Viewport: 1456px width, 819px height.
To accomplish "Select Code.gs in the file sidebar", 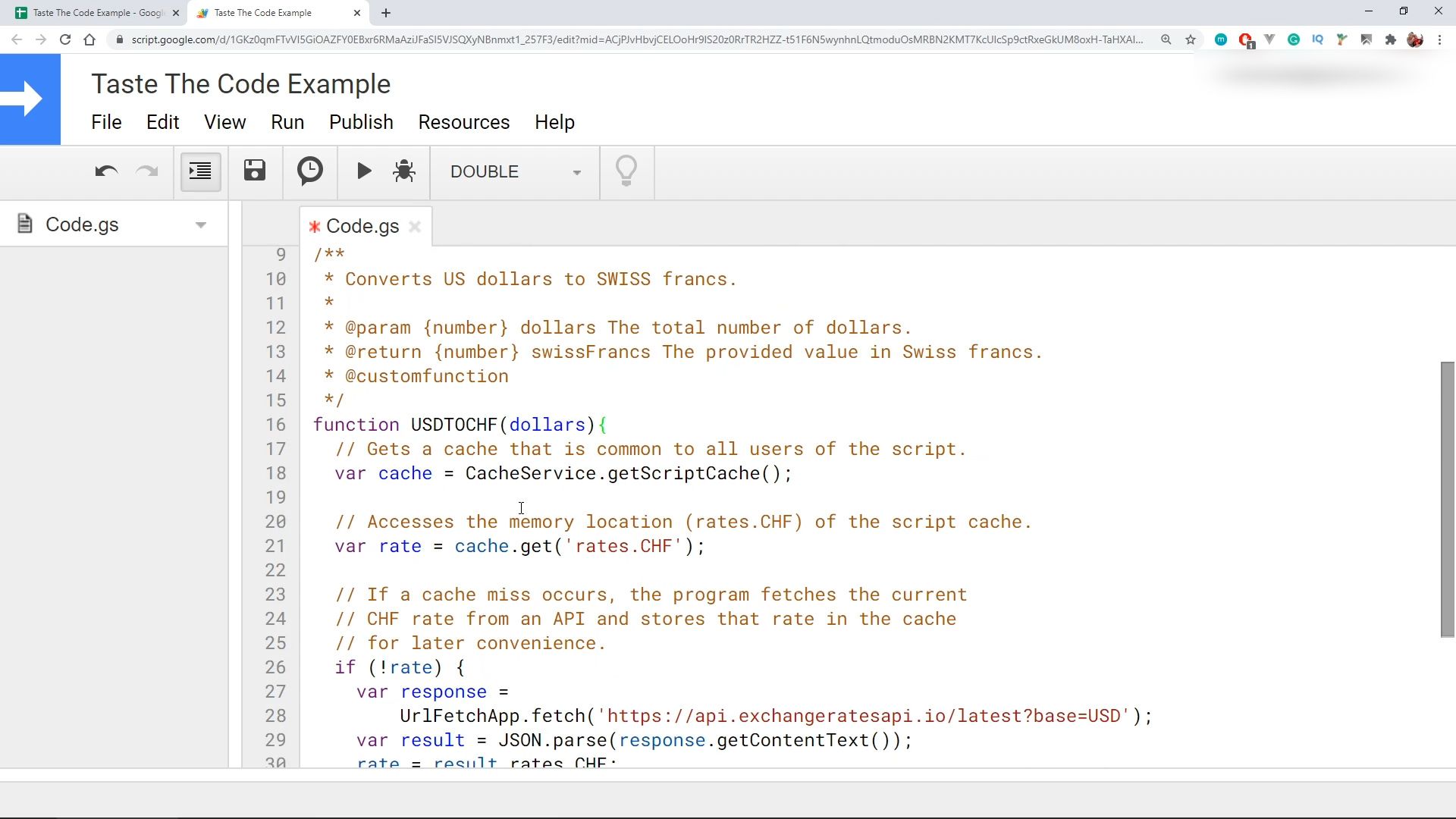I will tap(82, 225).
